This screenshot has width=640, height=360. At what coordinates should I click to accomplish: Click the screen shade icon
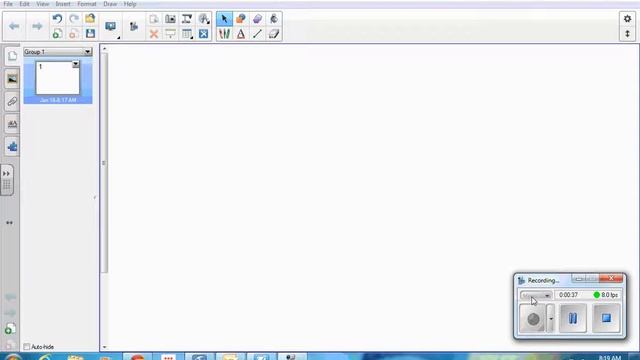tap(170, 34)
